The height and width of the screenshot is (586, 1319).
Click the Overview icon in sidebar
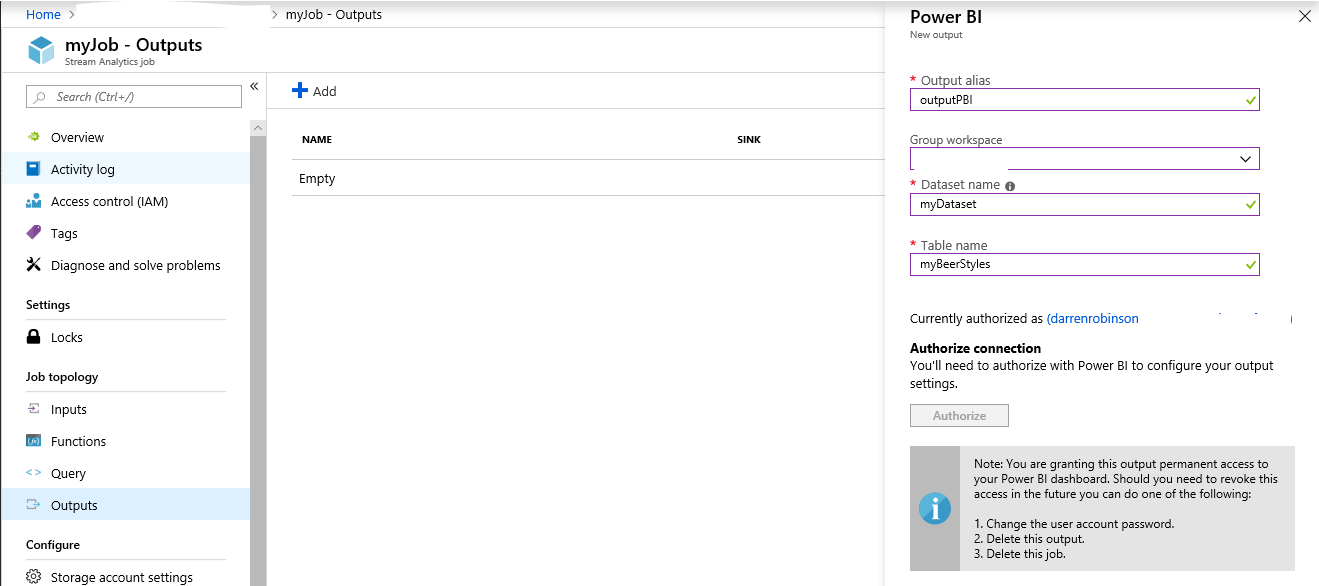(33, 137)
